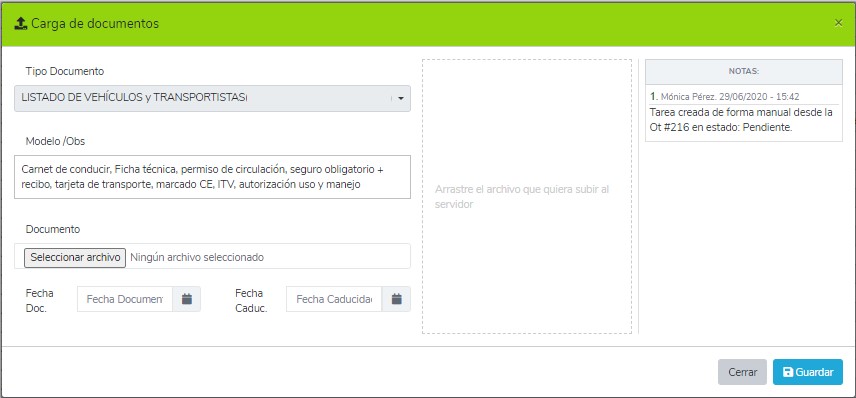856x398 pixels.
Task: Click the Modelo /Obs text area
Action: tap(212, 177)
